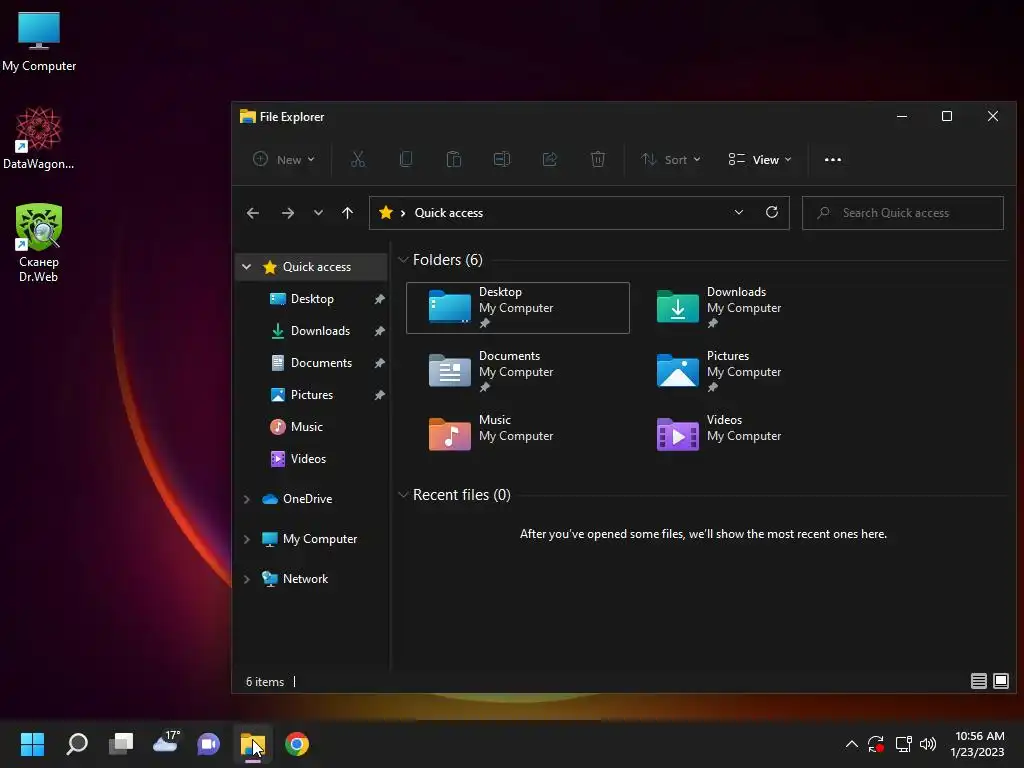Viewport: 1024px width, 768px height.
Task: Go forward with the right arrow
Action: (287, 213)
